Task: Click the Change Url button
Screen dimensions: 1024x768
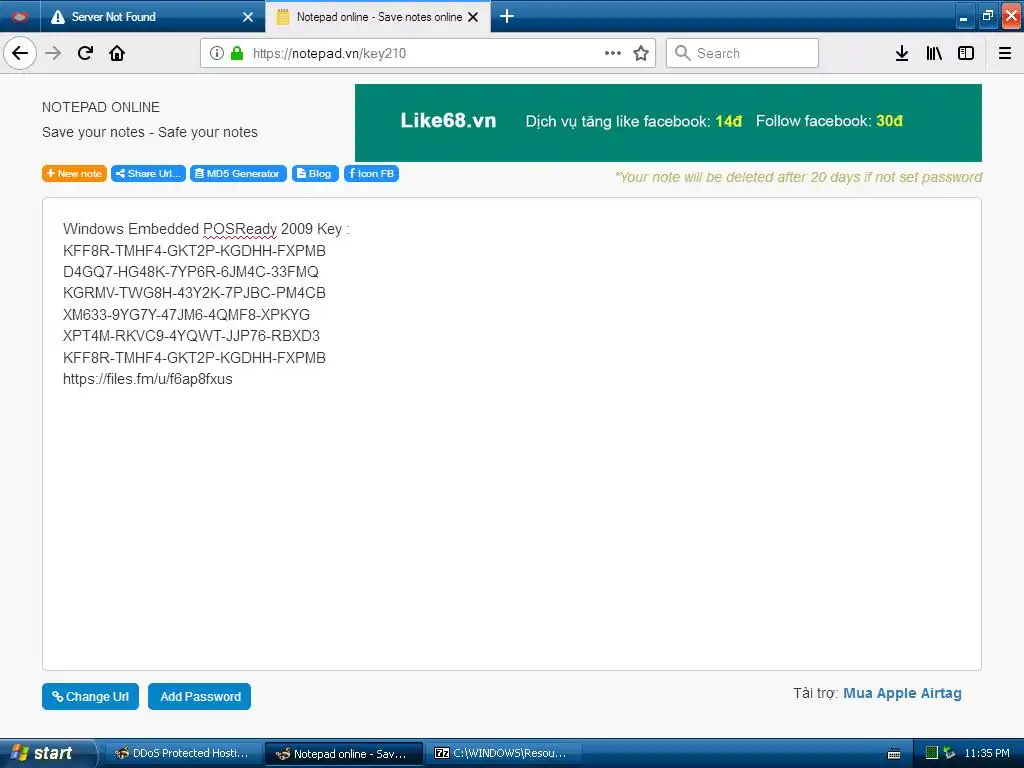Action: pyautogui.click(x=90, y=696)
